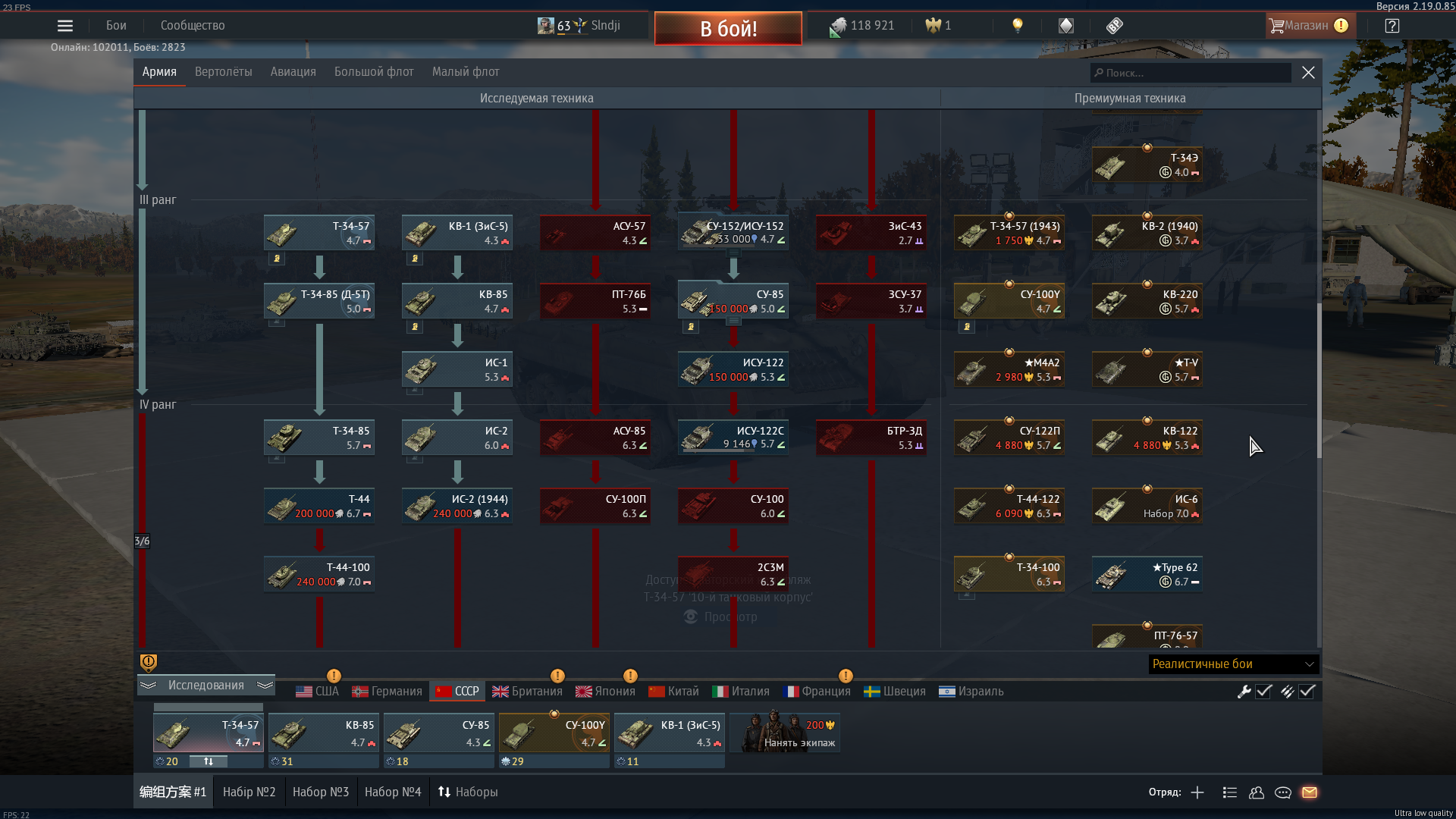
Task: Add squad member with plus icon
Action: 1197,792
